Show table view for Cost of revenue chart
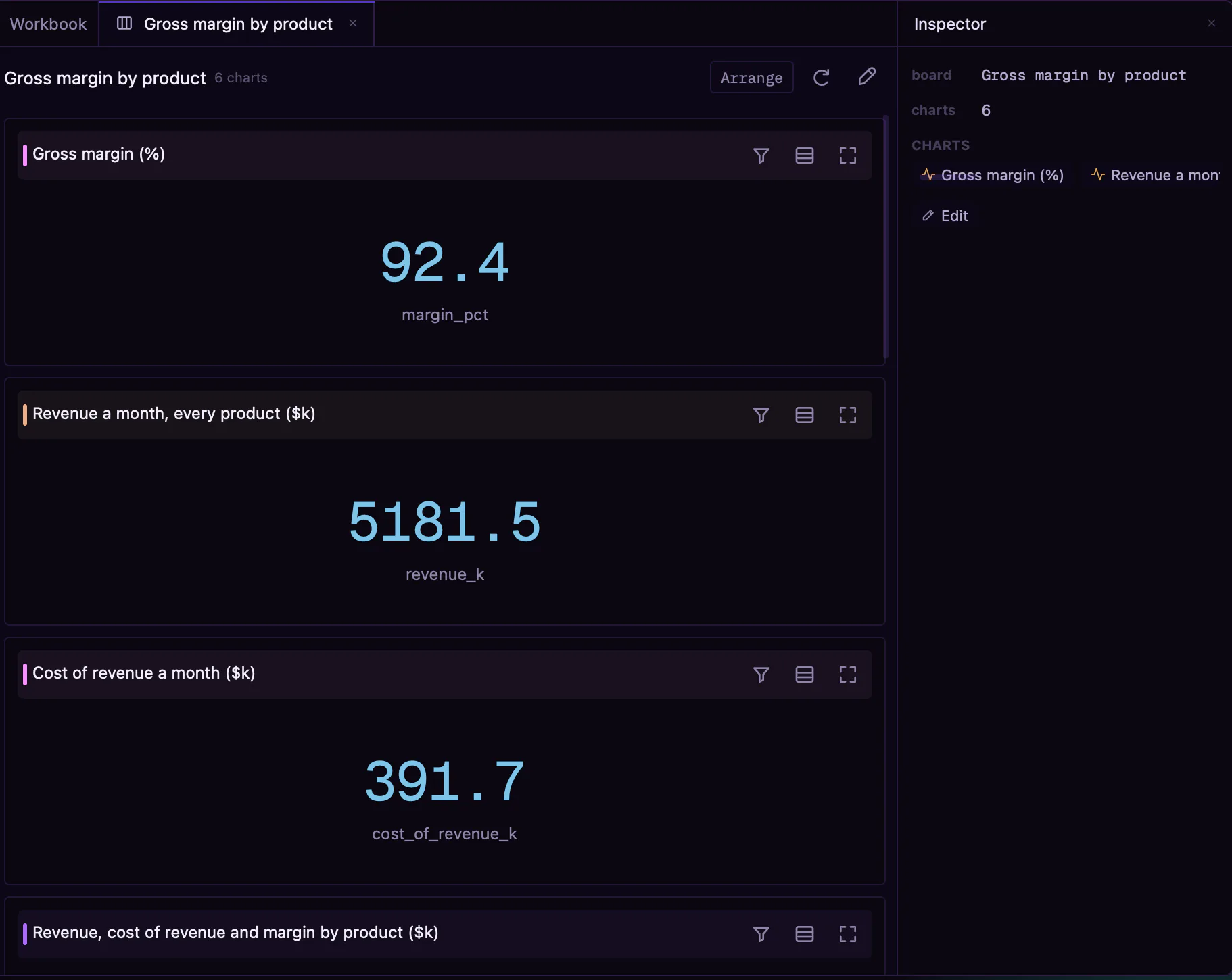1232x980 pixels. point(804,675)
